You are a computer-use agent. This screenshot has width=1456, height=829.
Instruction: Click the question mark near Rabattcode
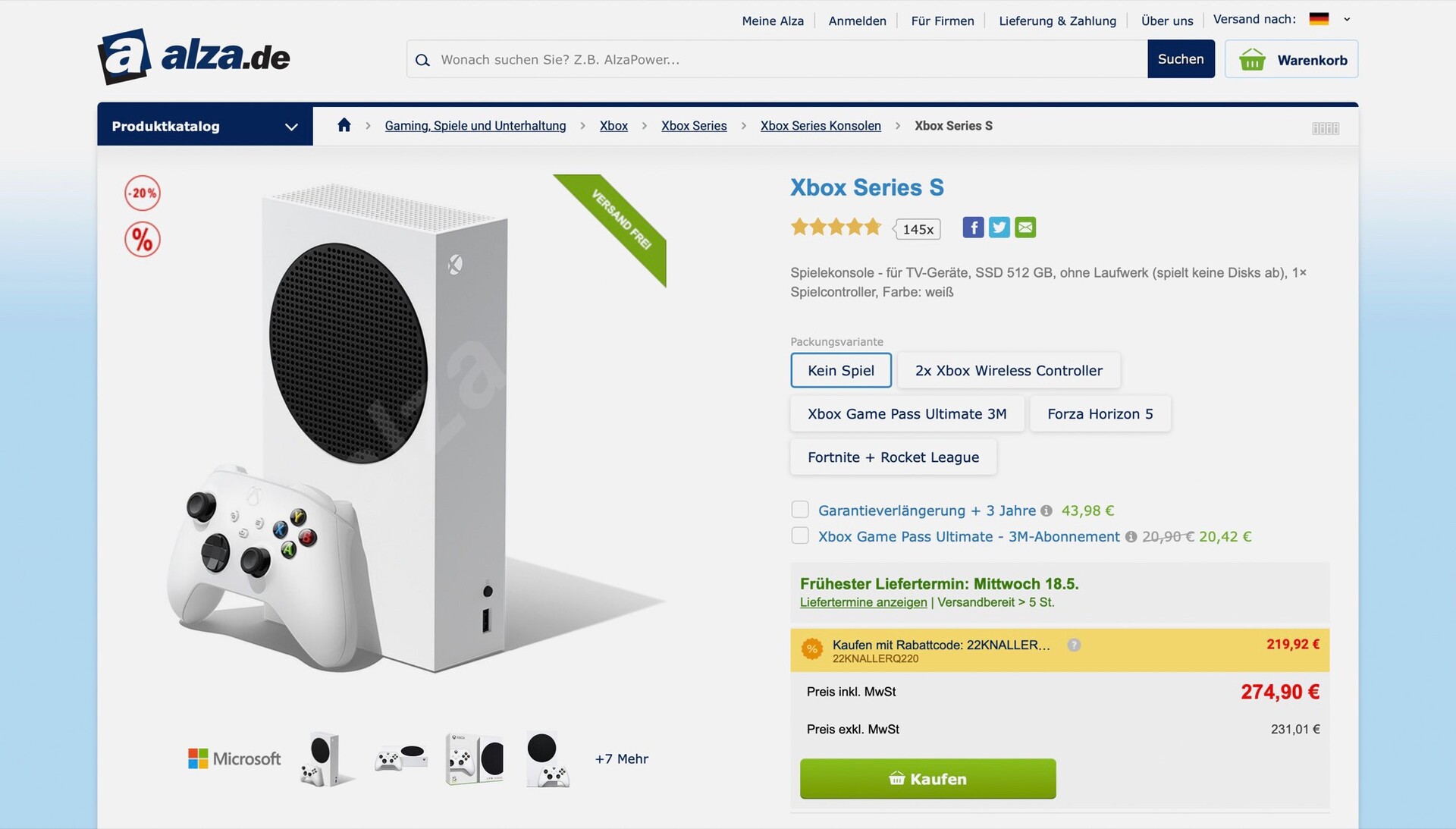1074,645
